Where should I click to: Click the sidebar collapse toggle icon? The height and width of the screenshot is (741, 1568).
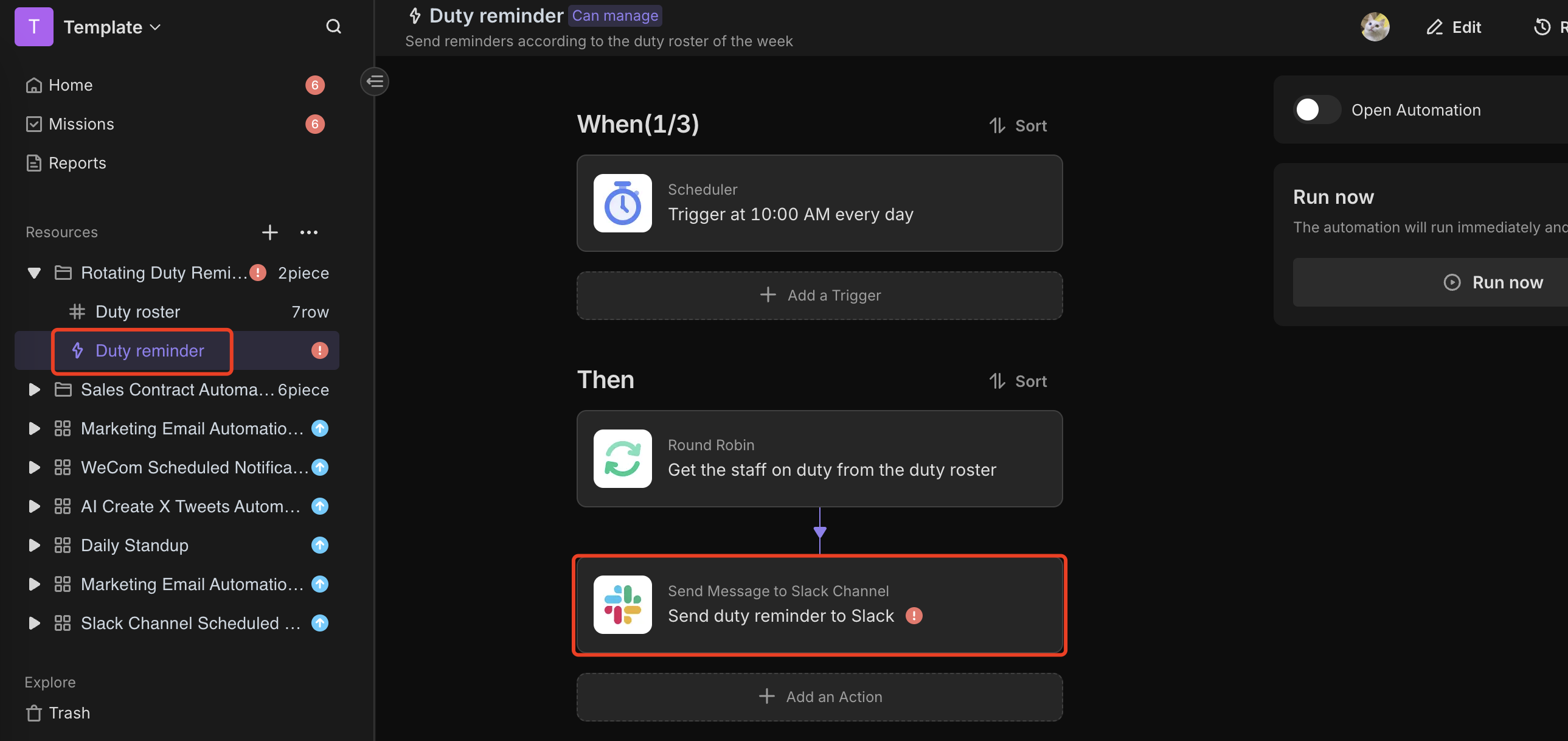(375, 82)
